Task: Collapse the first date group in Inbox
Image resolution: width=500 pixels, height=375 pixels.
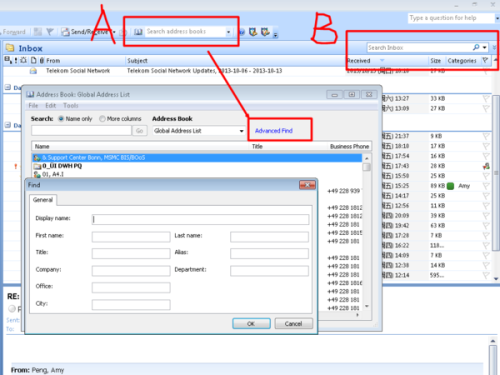Action: 8,88
